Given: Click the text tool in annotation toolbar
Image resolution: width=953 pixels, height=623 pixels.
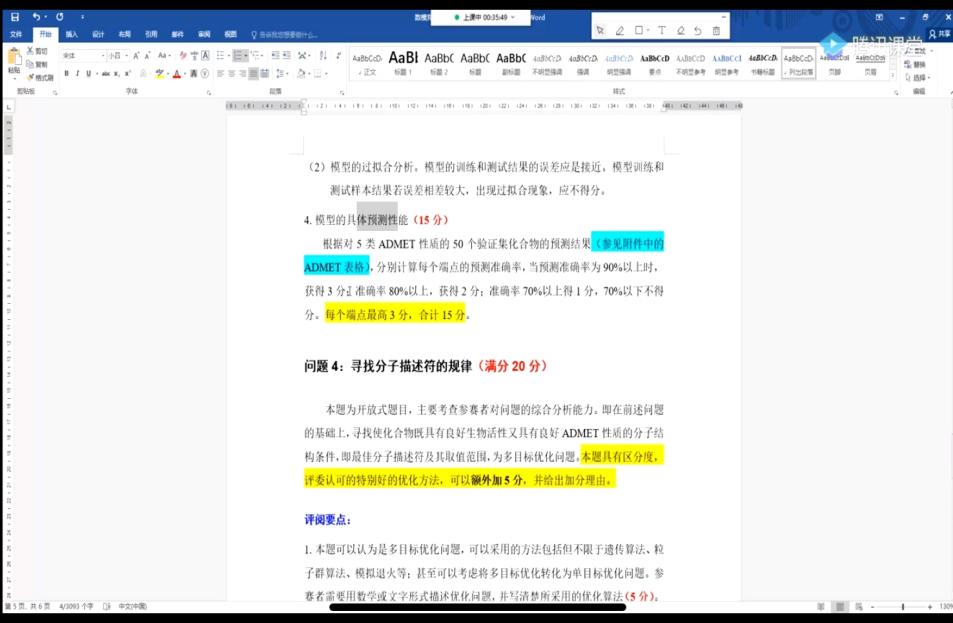Looking at the screenshot, I should 661,31.
